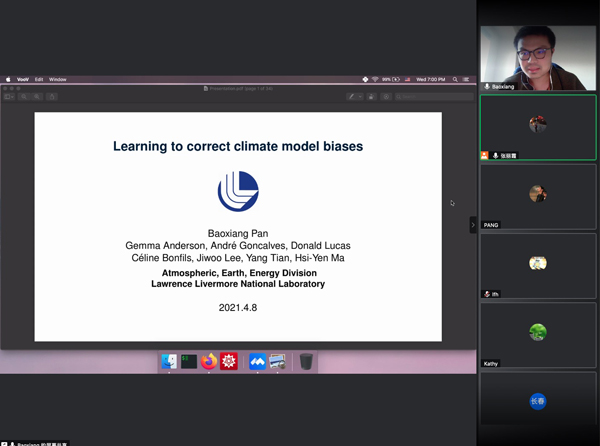Screen dimensions: 600x446
Task: Select the active speaker participant tile
Action: tap(538, 127)
